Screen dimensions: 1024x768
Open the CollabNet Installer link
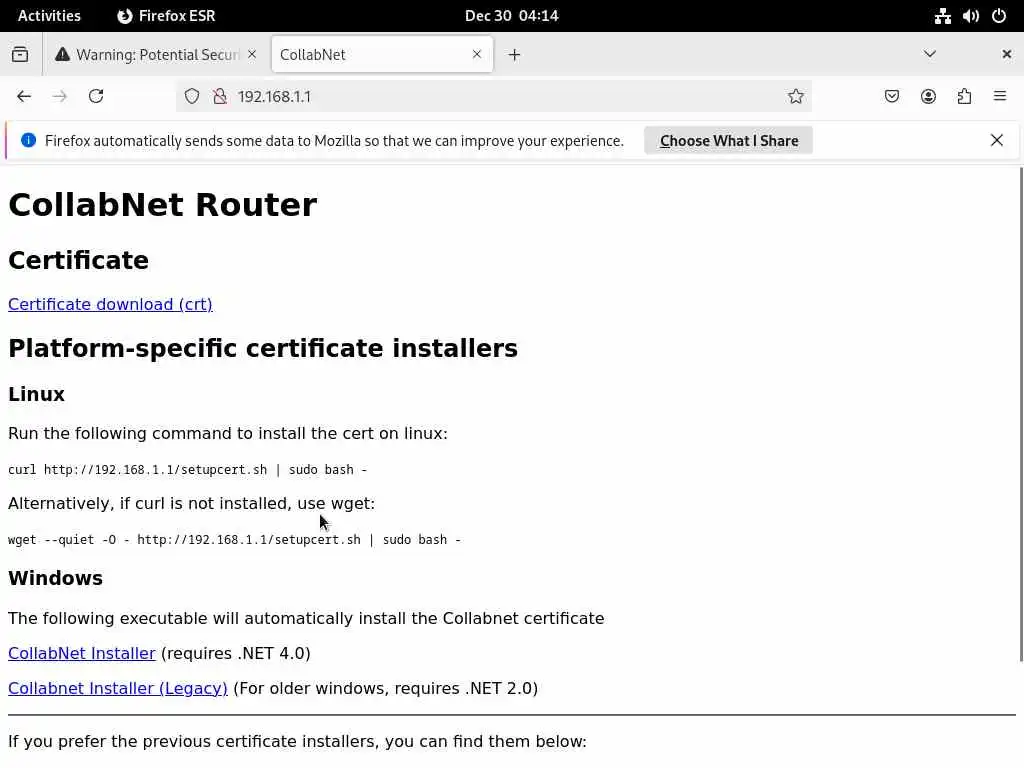[82, 653]
